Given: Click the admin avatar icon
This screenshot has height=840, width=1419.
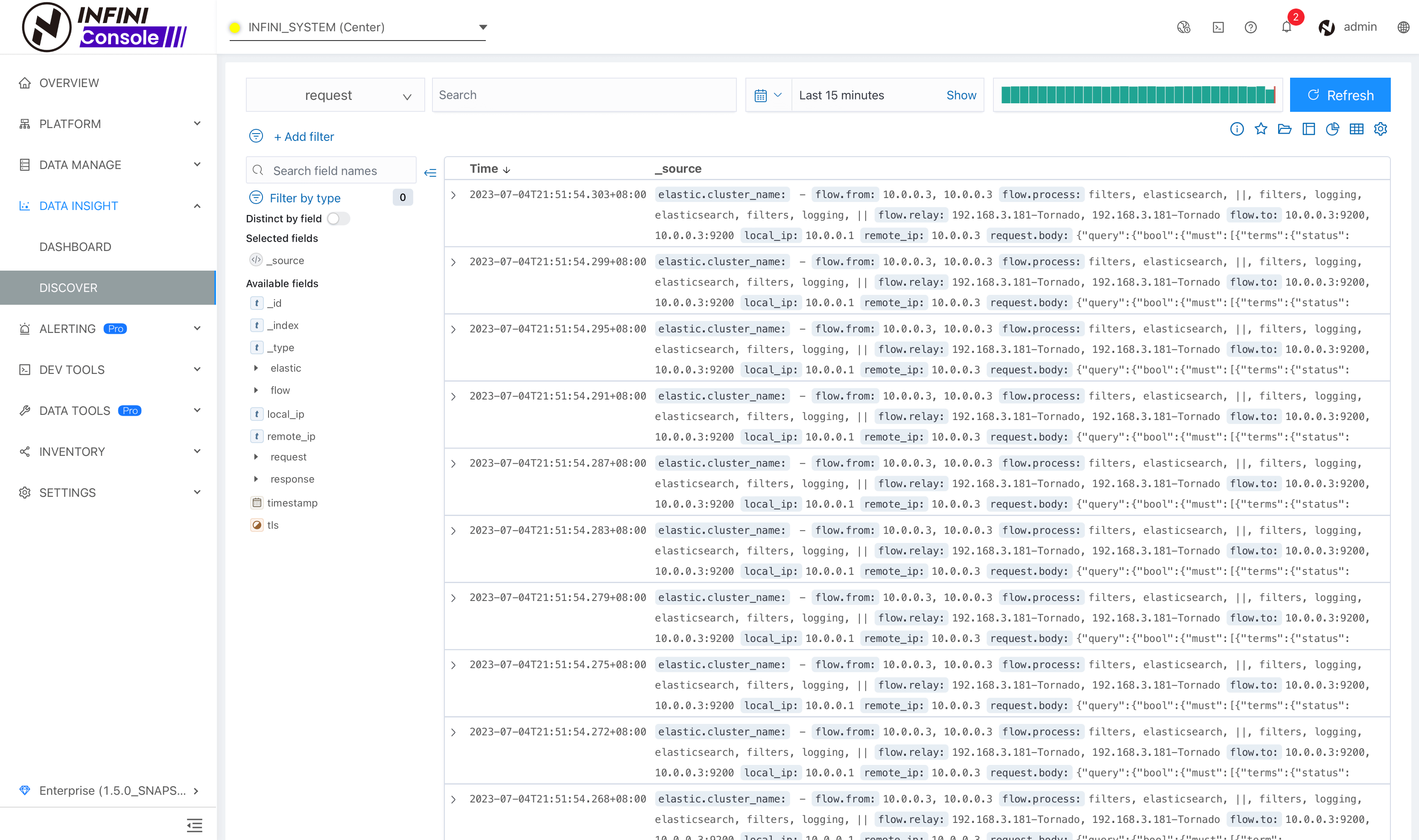Looking at the screenshot, I should click(1327, 27).
